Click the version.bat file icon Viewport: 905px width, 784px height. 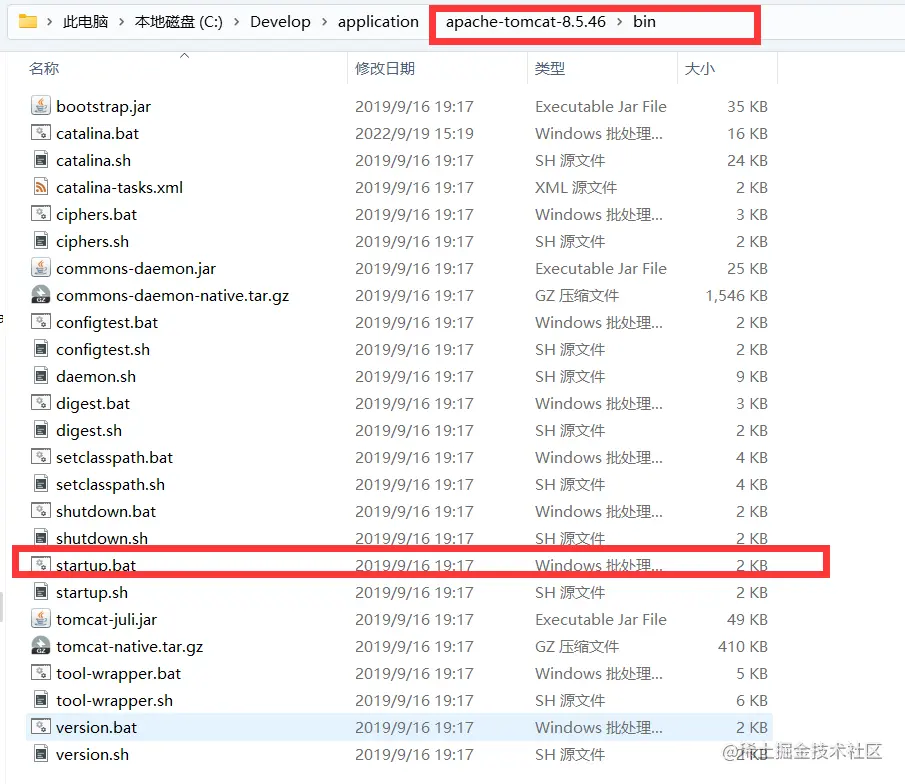click(x=40, y=727)
